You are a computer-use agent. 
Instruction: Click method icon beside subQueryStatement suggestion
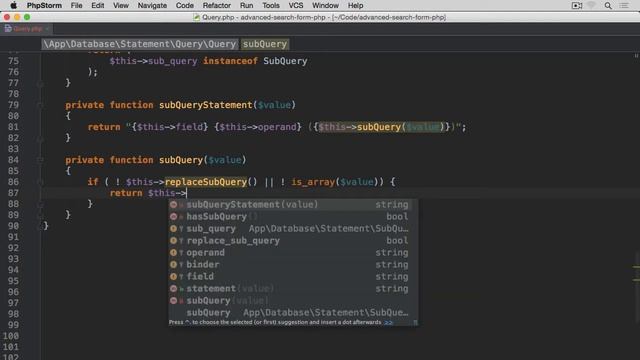[x=173, y=204]
